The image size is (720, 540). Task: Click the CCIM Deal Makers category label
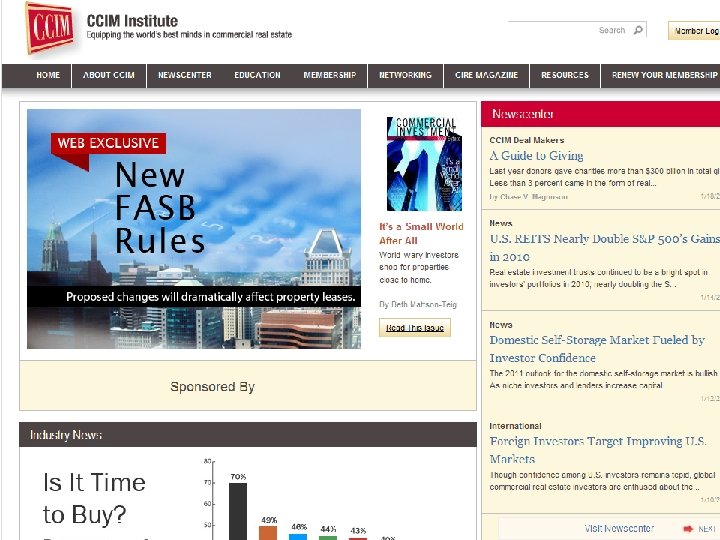pos(527,140)
